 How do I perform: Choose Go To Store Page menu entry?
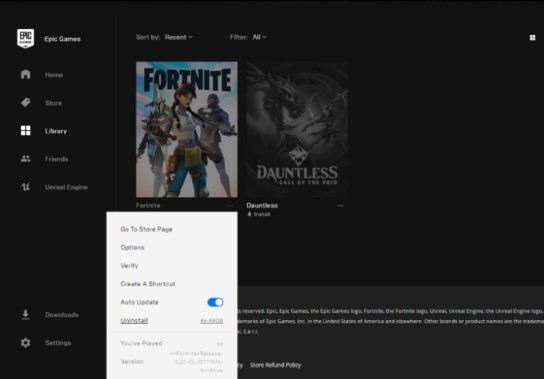click(146, 229)
